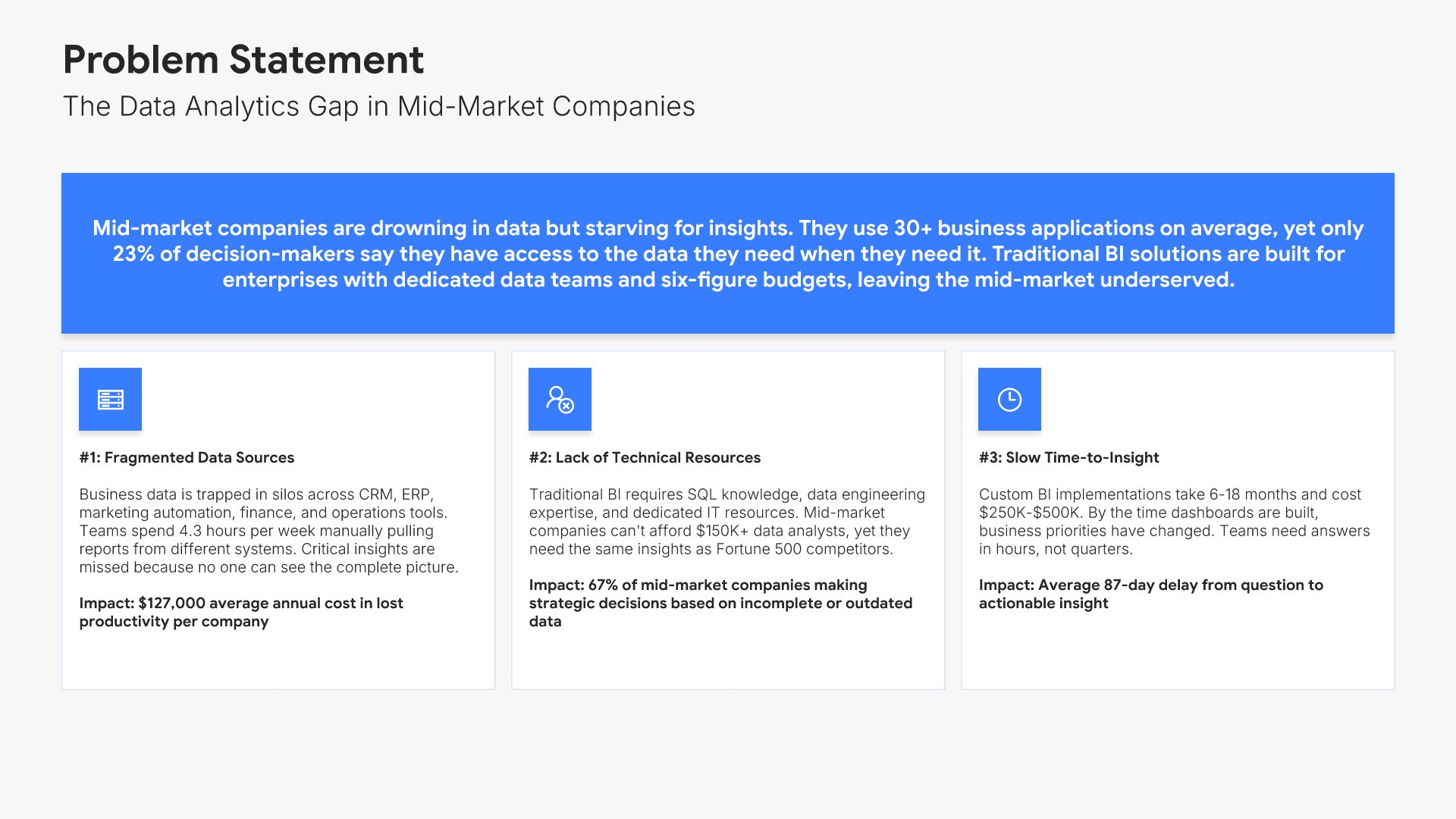Screen dimensions: 1456x819
Task: Click the paragraph about custom BI implementations
Action: [1174, 522]
